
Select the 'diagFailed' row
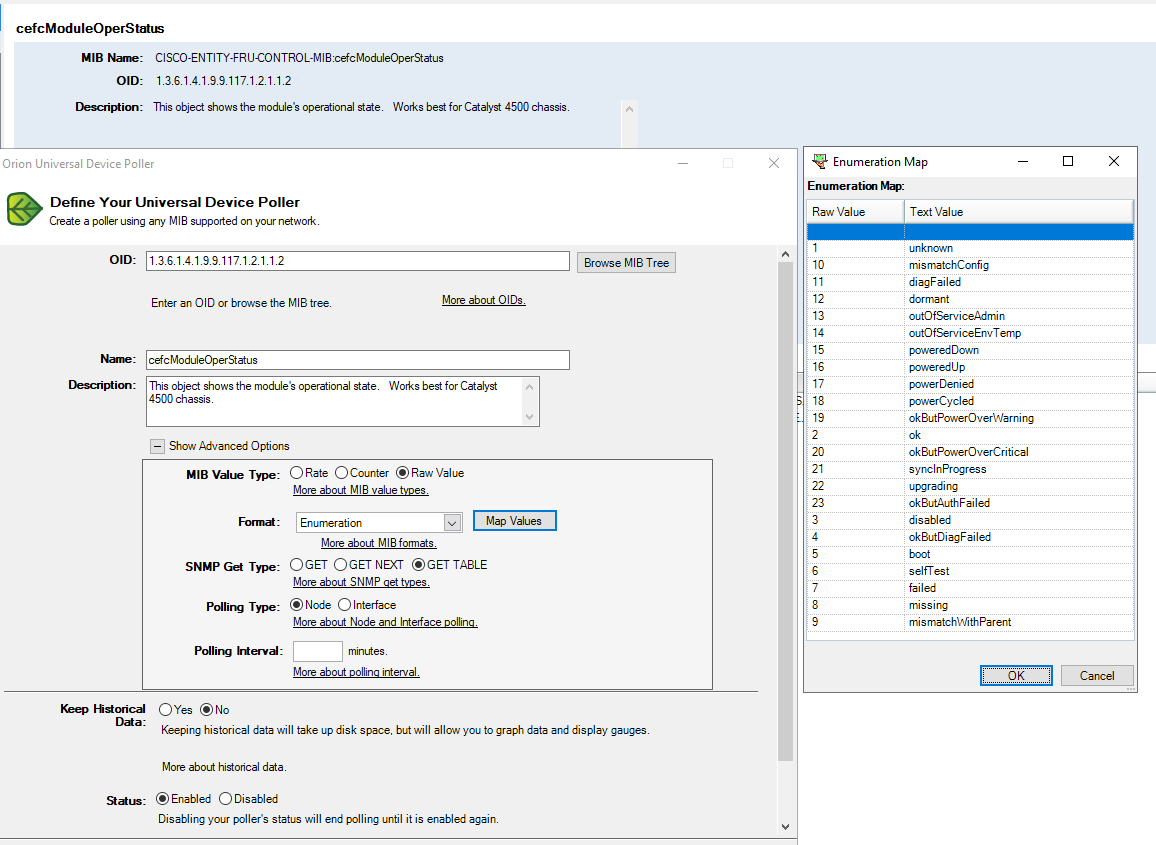tap(970, 282)
